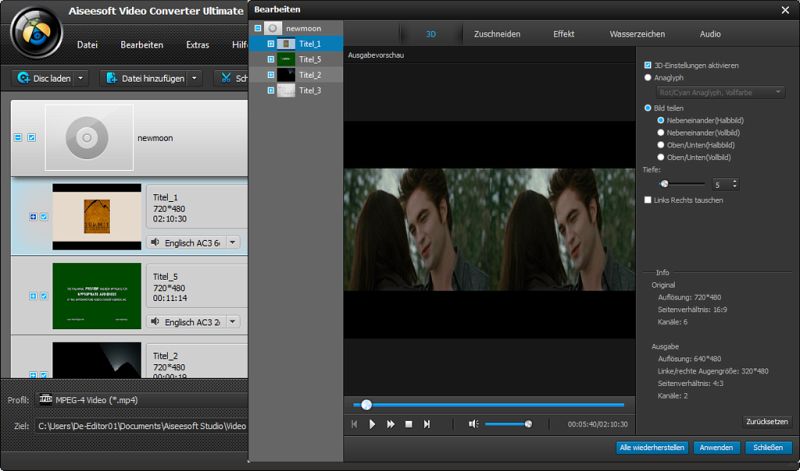Switch to the Effekt tab

point(564,34)
